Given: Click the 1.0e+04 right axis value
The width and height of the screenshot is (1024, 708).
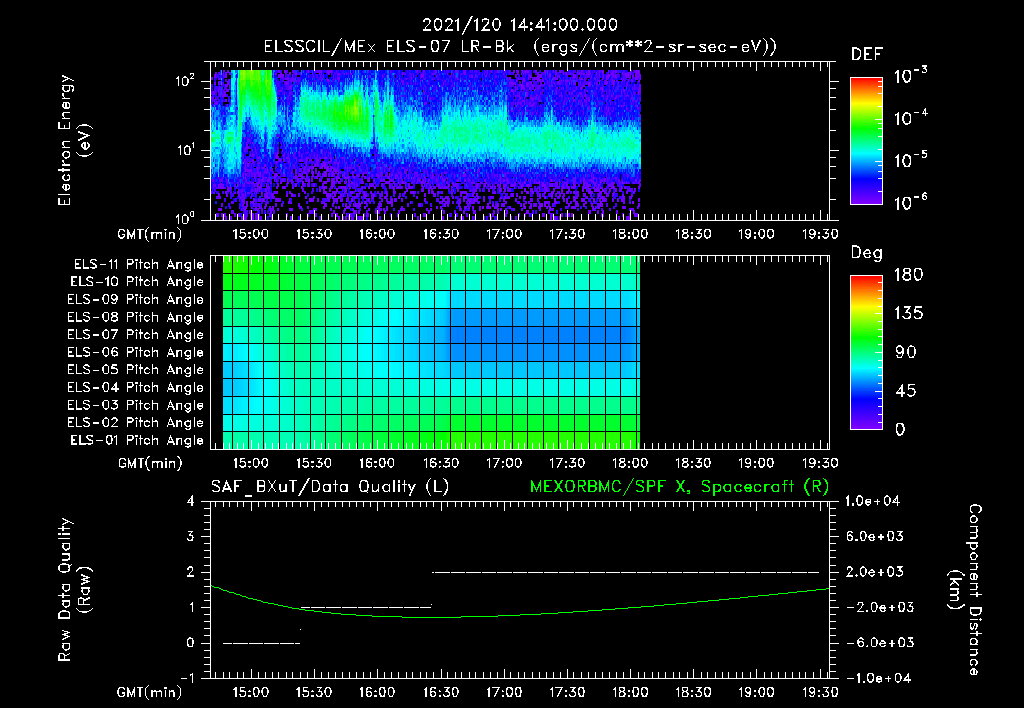Looking at the screenshot, I should tap(872, 501).
